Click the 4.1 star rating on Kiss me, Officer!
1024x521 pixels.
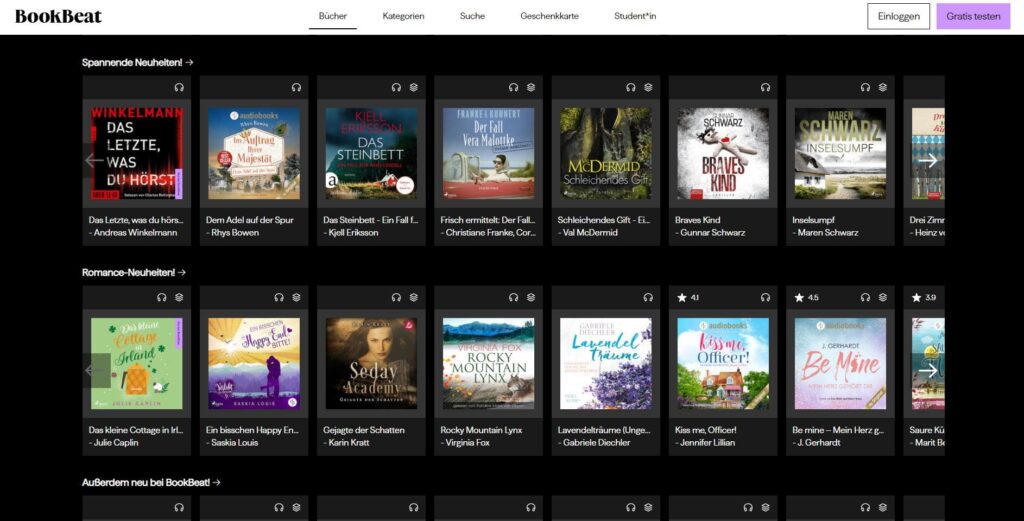click(x=689, y=297)
